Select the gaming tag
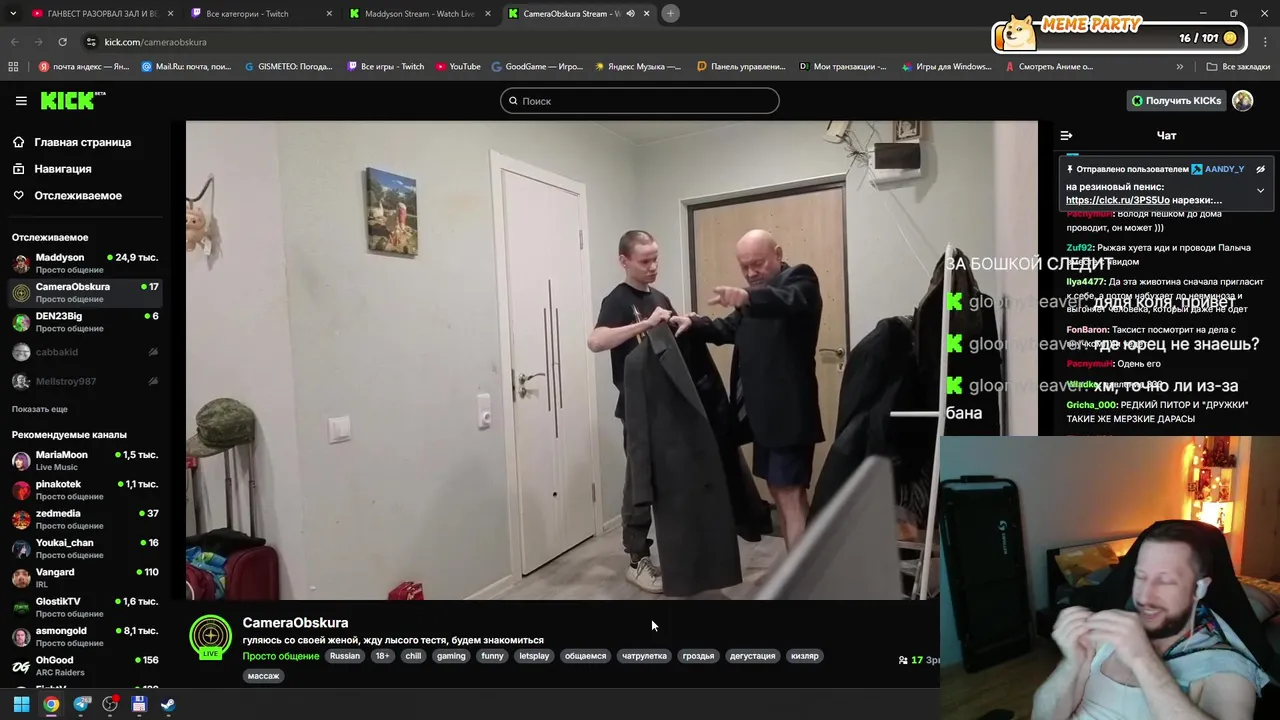Screen dimensions: 1280x720 click(451, 656)
